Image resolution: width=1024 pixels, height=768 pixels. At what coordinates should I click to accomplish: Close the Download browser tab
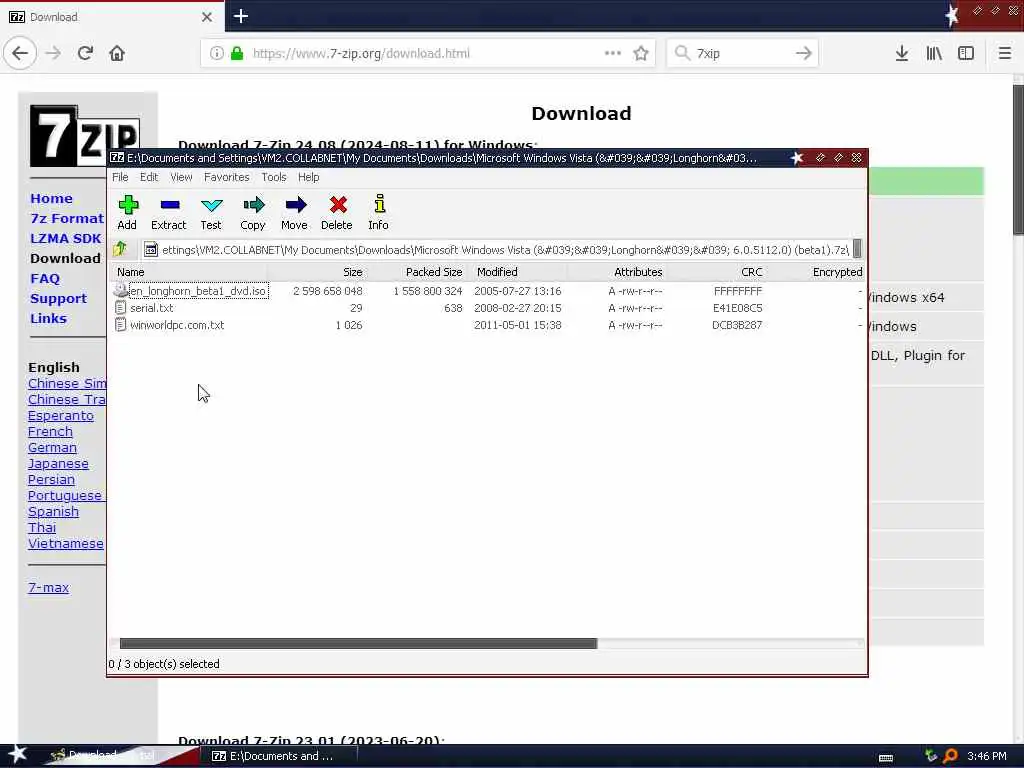[207, 17]
